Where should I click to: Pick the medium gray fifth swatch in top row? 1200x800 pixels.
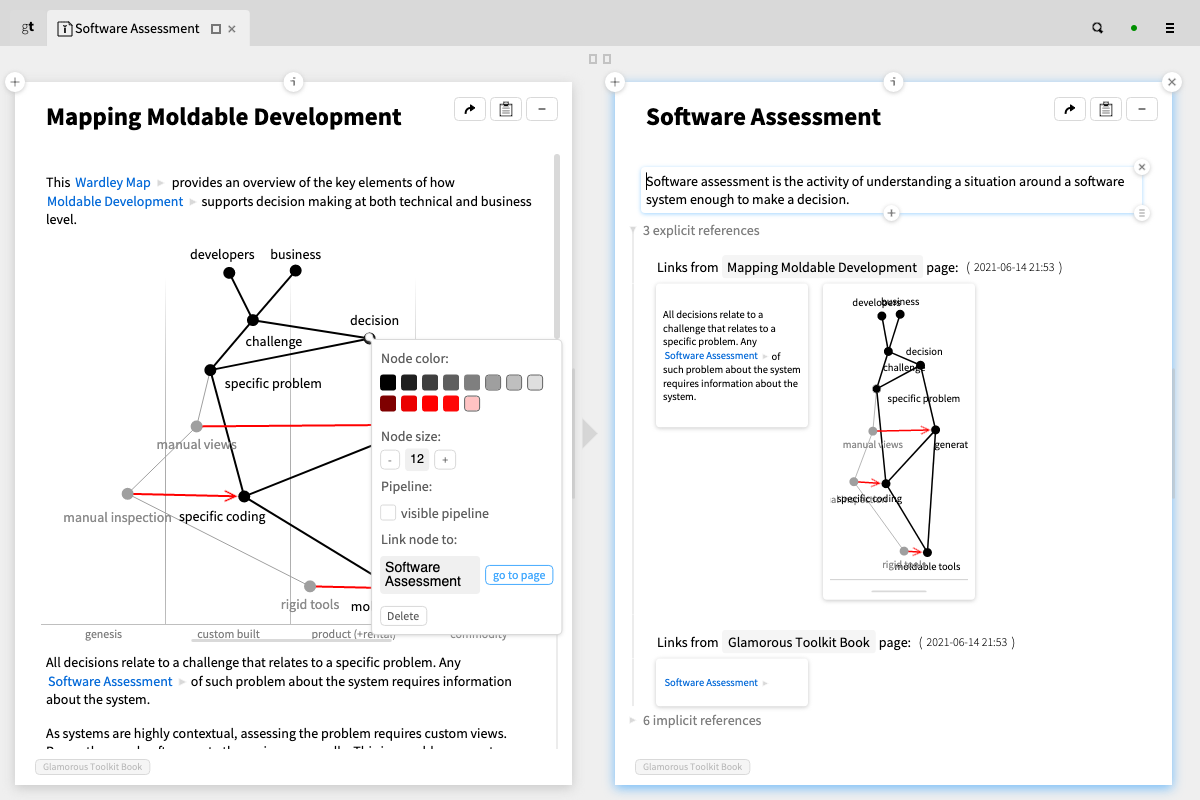click(x=472, y=383)
